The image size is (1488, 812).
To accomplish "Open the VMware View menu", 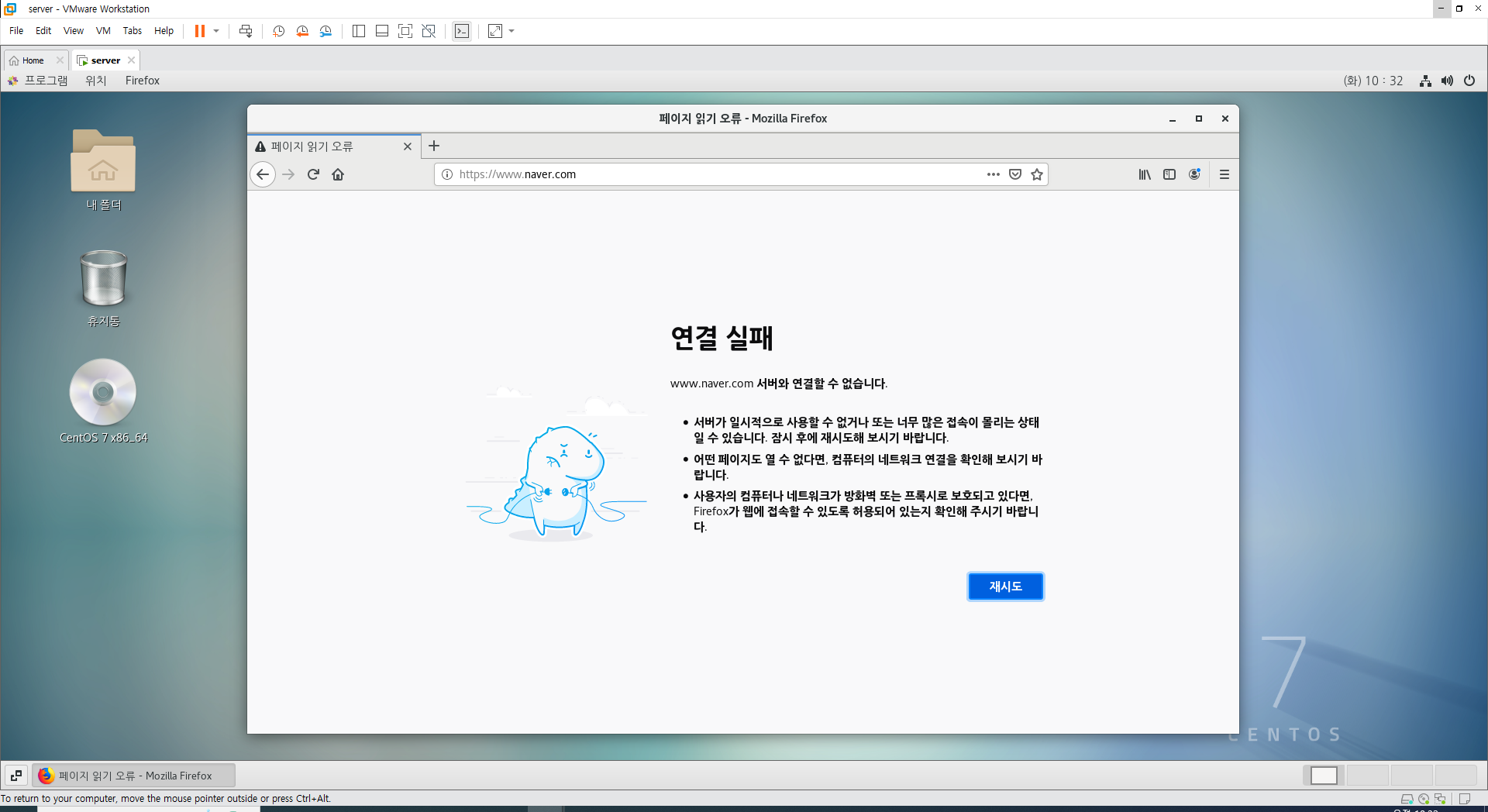I will click(74, 31).
